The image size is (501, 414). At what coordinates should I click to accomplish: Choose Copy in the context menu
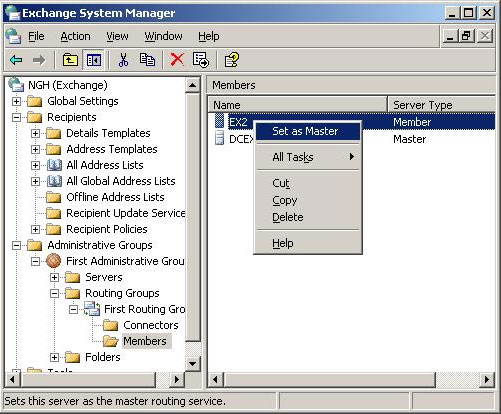click(308, 200)
